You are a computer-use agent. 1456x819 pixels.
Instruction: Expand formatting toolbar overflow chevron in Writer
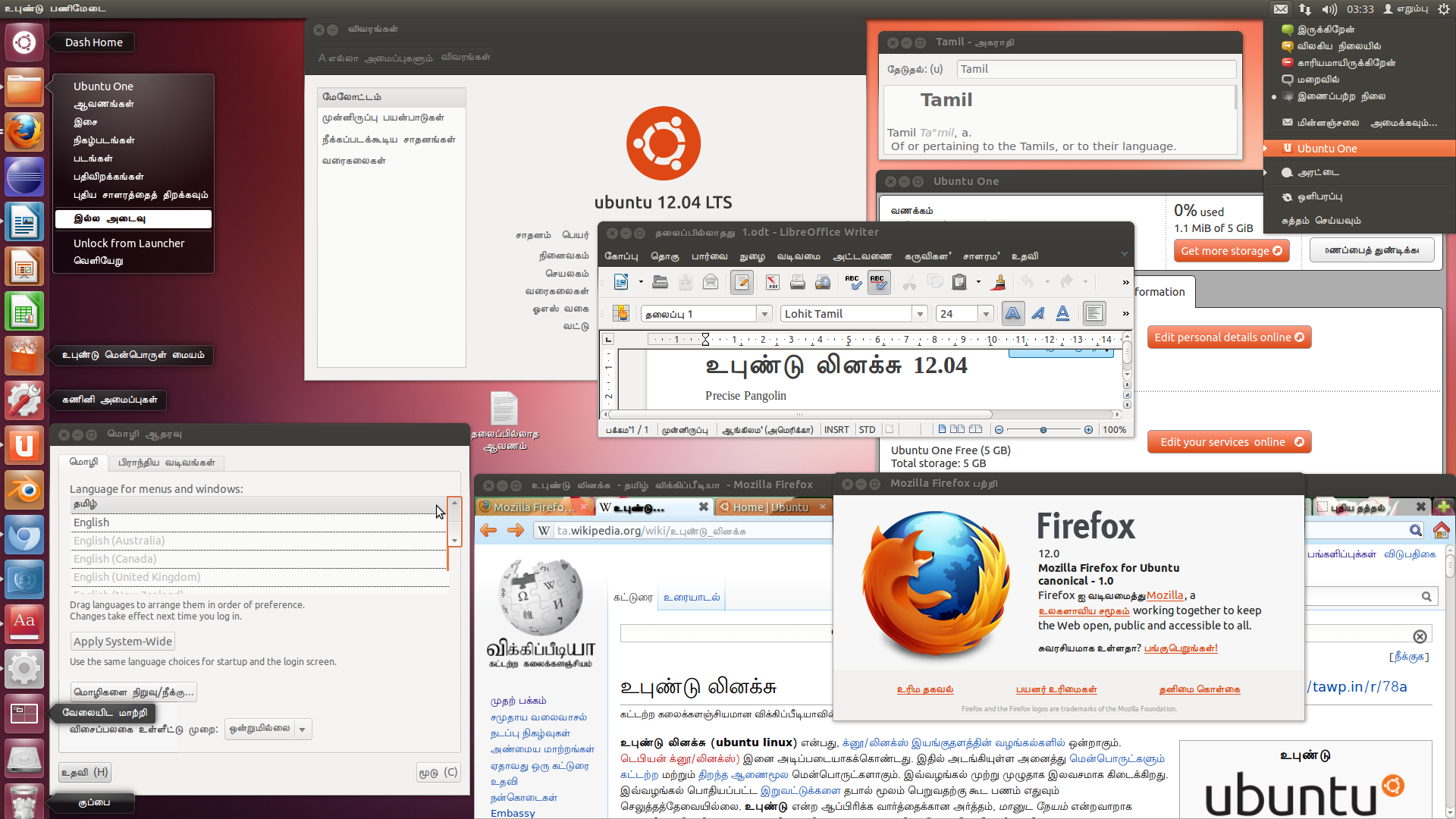(x=1125, y=313)
